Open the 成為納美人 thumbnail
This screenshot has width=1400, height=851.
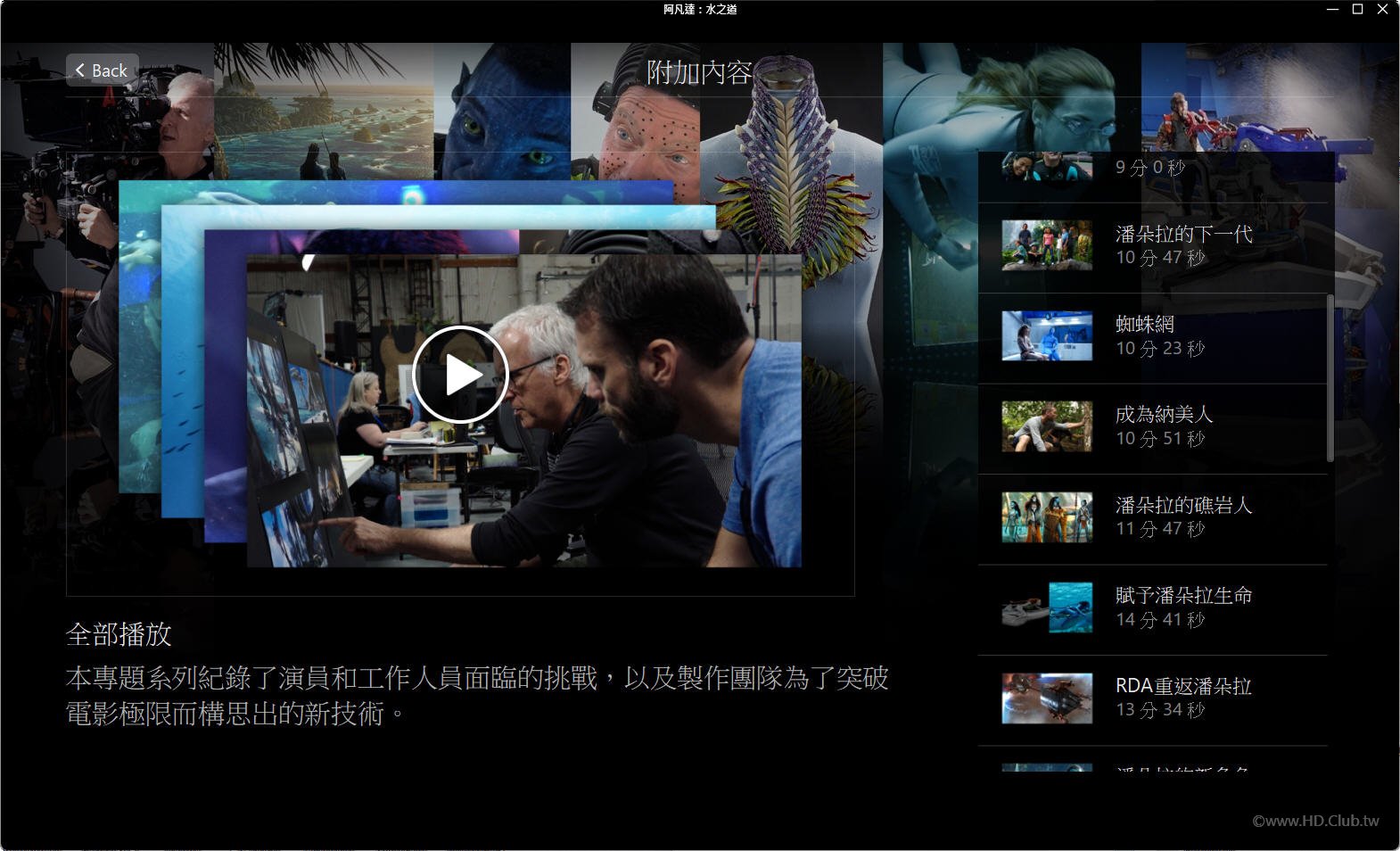(x=1047, y=426)
